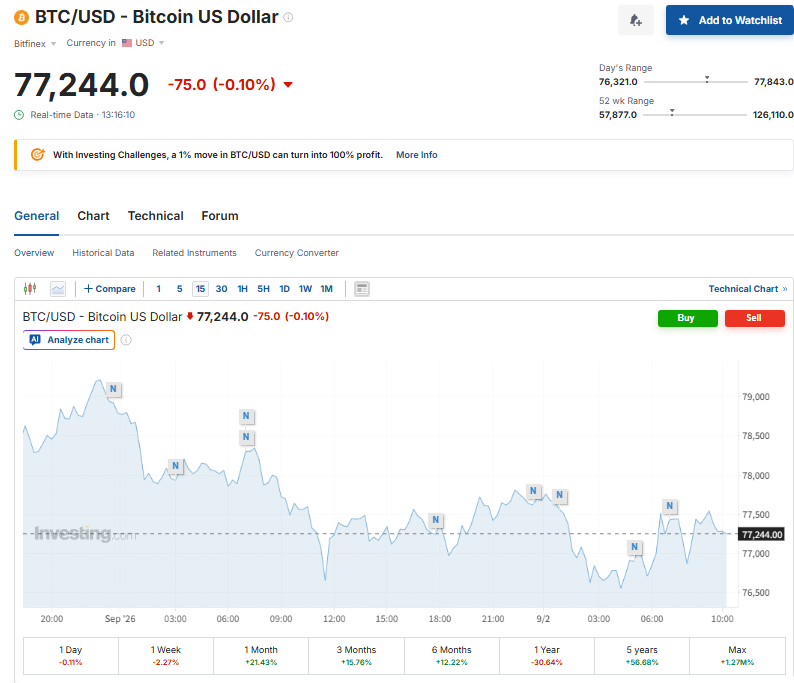The width and height of the screenshot is (794, 683).
Task: Select the 5 years performance range
Action: 642,656
